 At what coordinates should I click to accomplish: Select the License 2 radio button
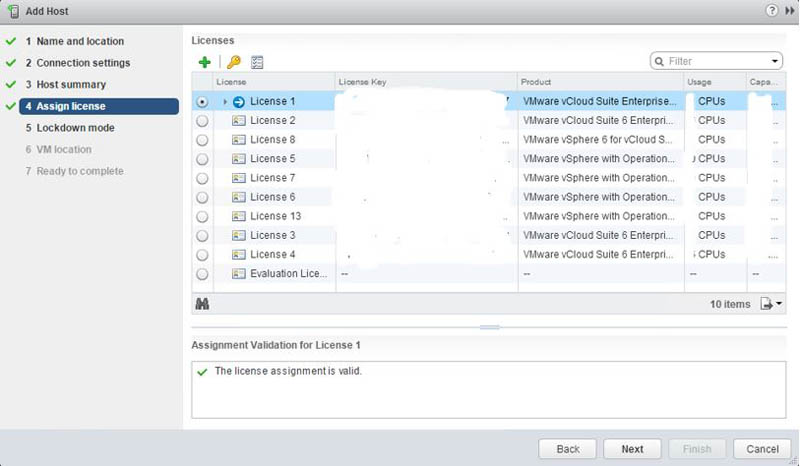pos(202,121)
